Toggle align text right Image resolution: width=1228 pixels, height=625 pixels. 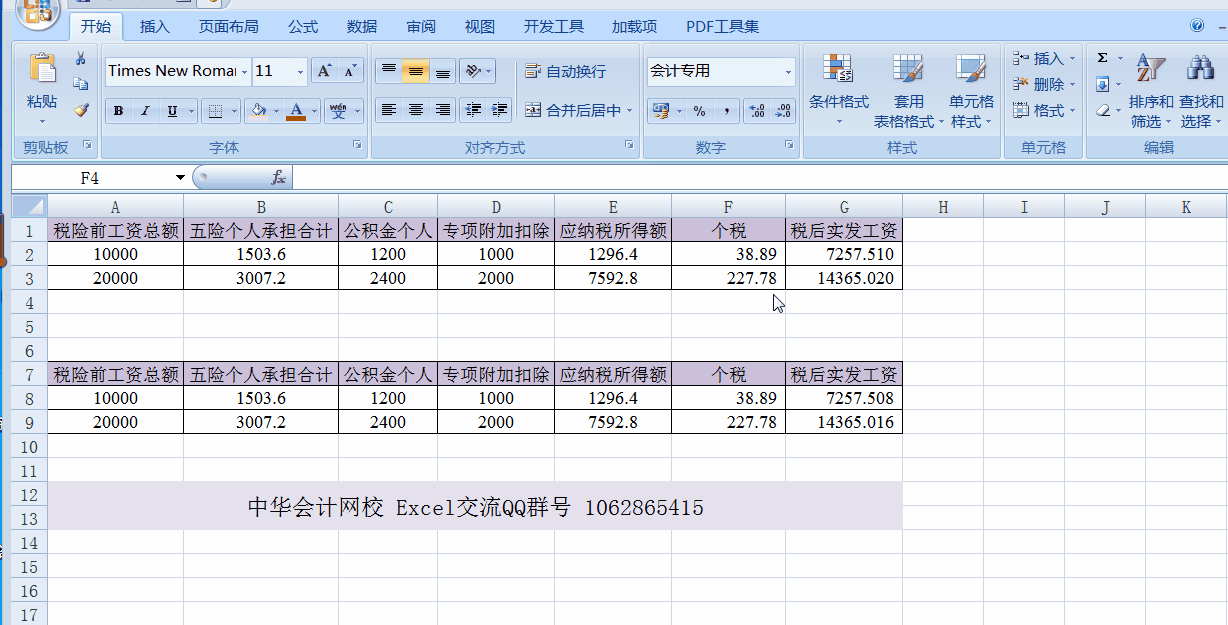tap(443, 110)
